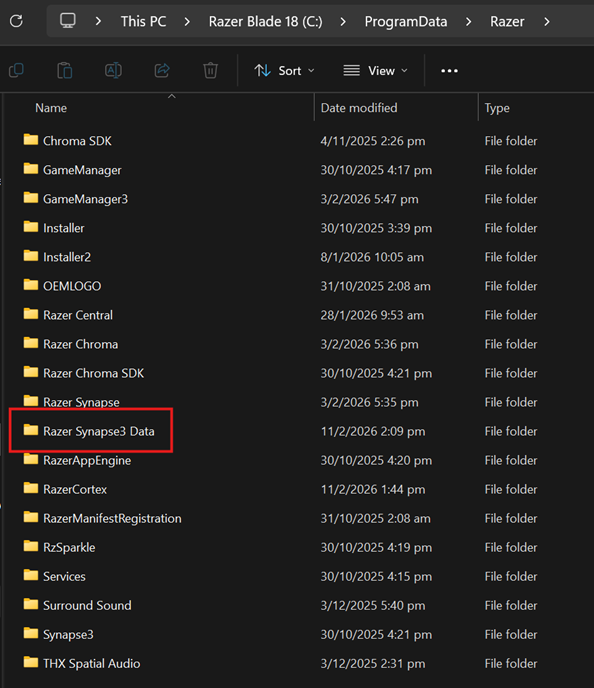Click date 3/2/2026 5:47 pm
This screenshot has width=594, height=688.
coord(369,199)
